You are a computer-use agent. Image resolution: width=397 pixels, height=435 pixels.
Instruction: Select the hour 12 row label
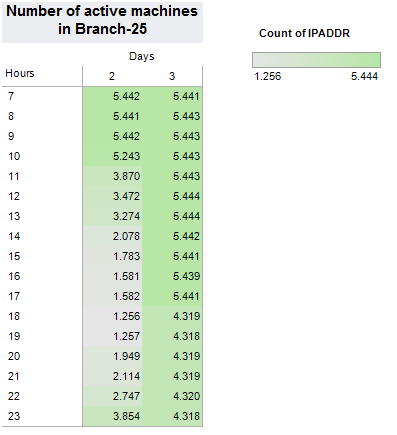(x=14, y=196)
